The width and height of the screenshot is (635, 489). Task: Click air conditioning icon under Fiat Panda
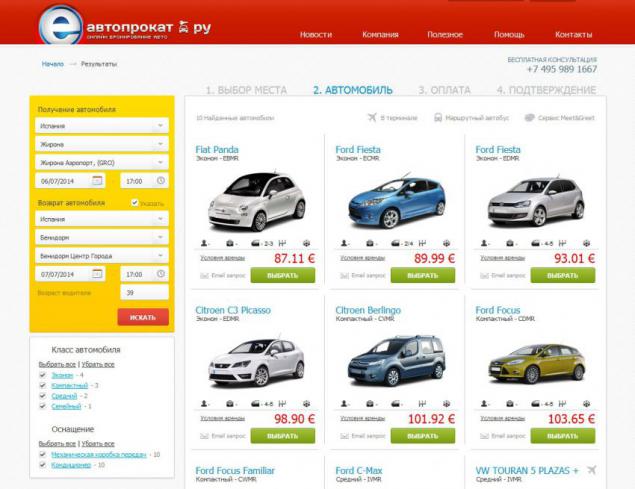(307, 243)
